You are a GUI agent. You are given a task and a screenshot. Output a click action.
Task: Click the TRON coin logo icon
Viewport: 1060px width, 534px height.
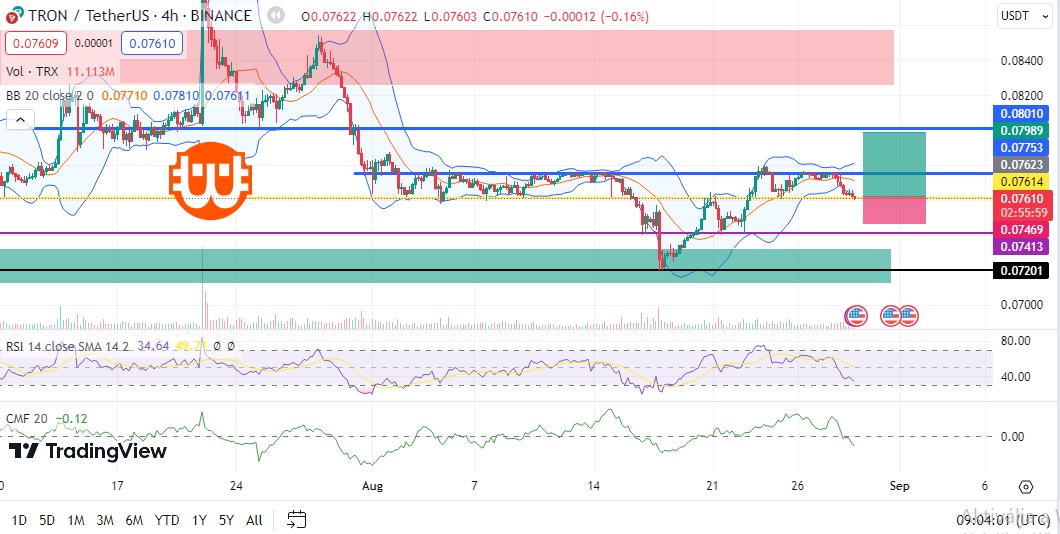click(15, 15)
